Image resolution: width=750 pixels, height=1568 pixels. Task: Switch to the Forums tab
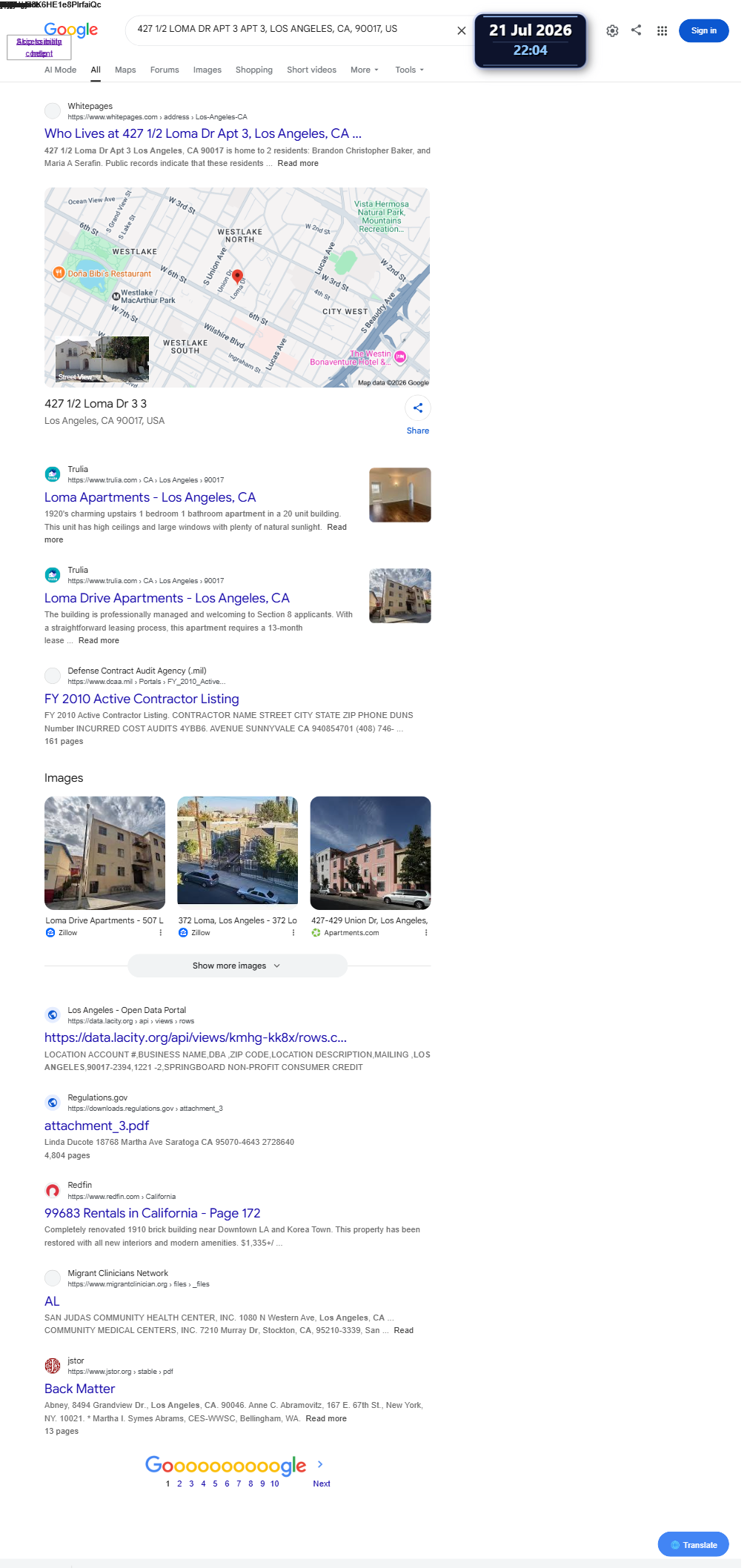[165, 70]
